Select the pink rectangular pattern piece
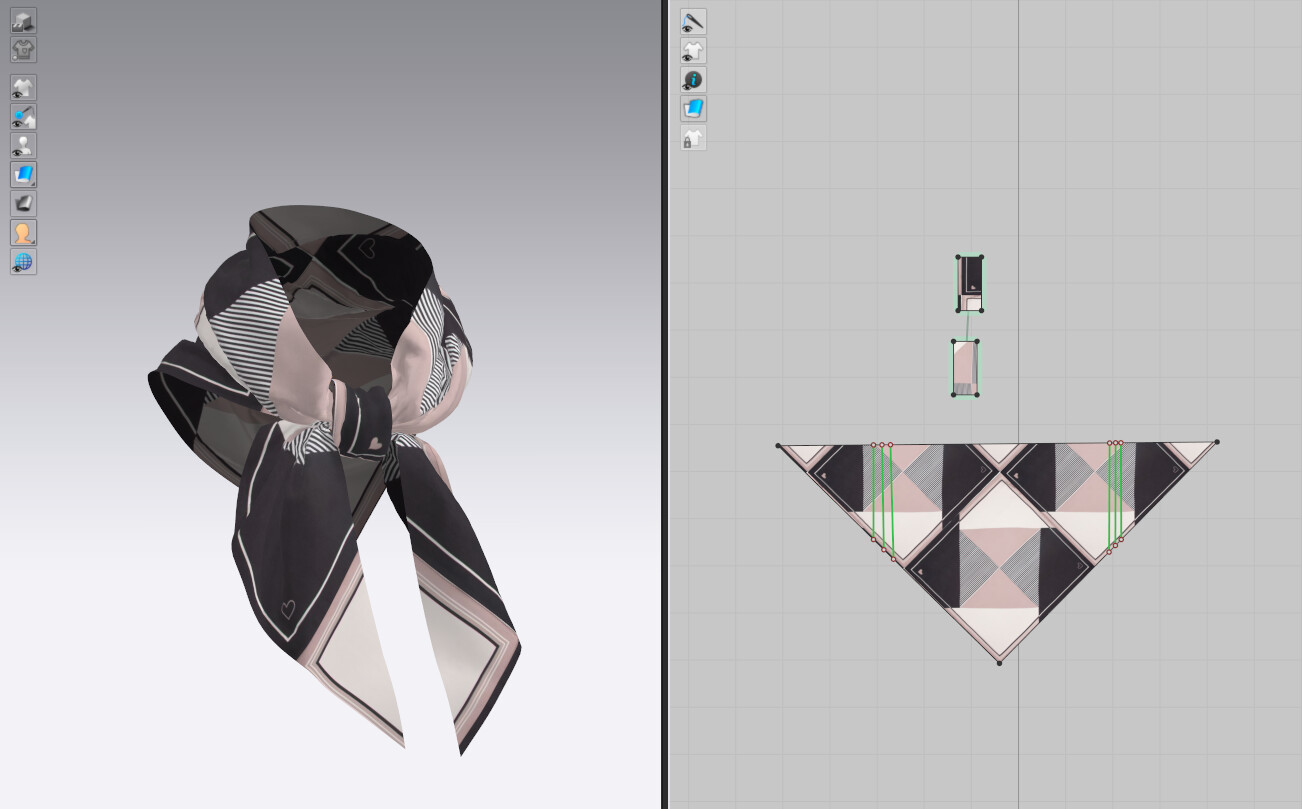Screen dimensions: 1302x809 tap(965, 368)
